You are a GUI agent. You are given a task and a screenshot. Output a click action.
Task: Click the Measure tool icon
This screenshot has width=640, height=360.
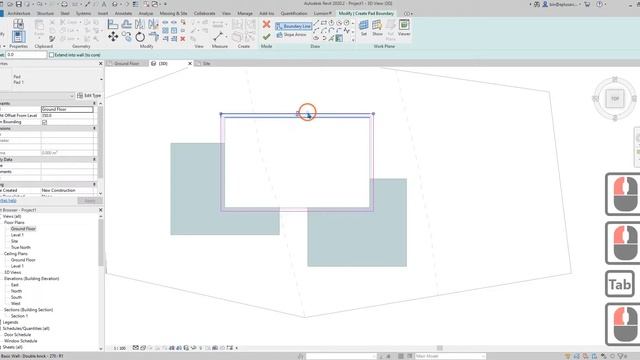coord(218,37)
